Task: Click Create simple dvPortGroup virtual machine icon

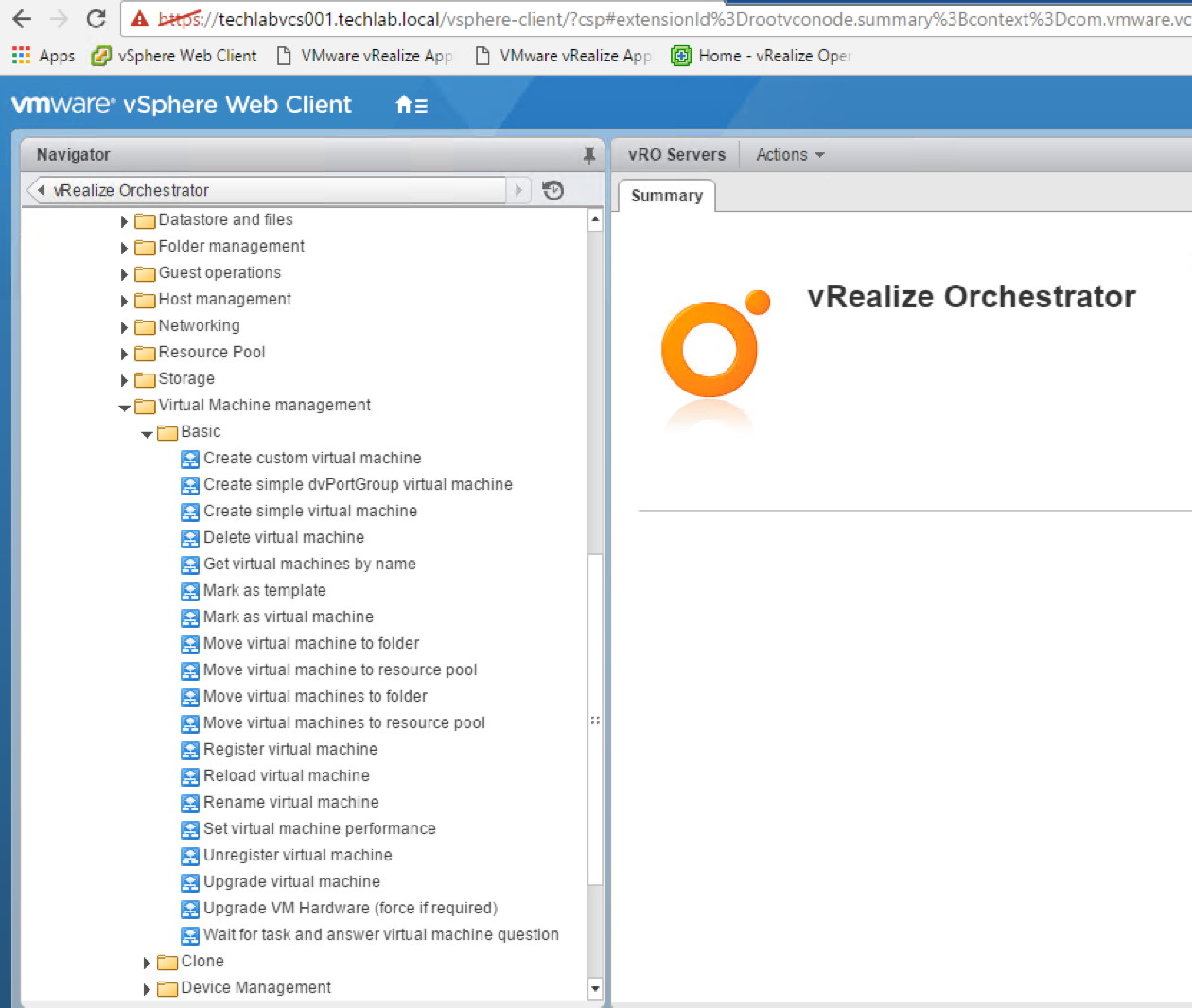Action: [x=190, y=485]
